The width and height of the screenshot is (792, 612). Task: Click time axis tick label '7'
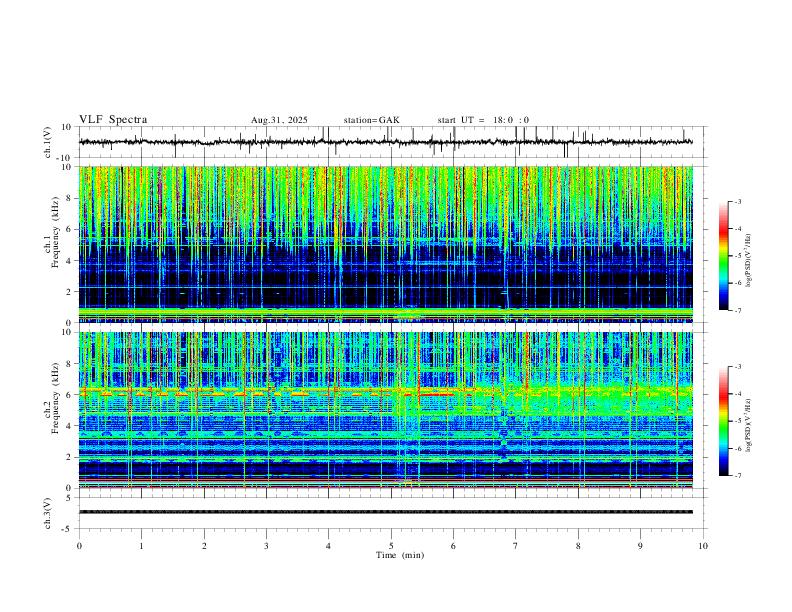coord(516,546)
